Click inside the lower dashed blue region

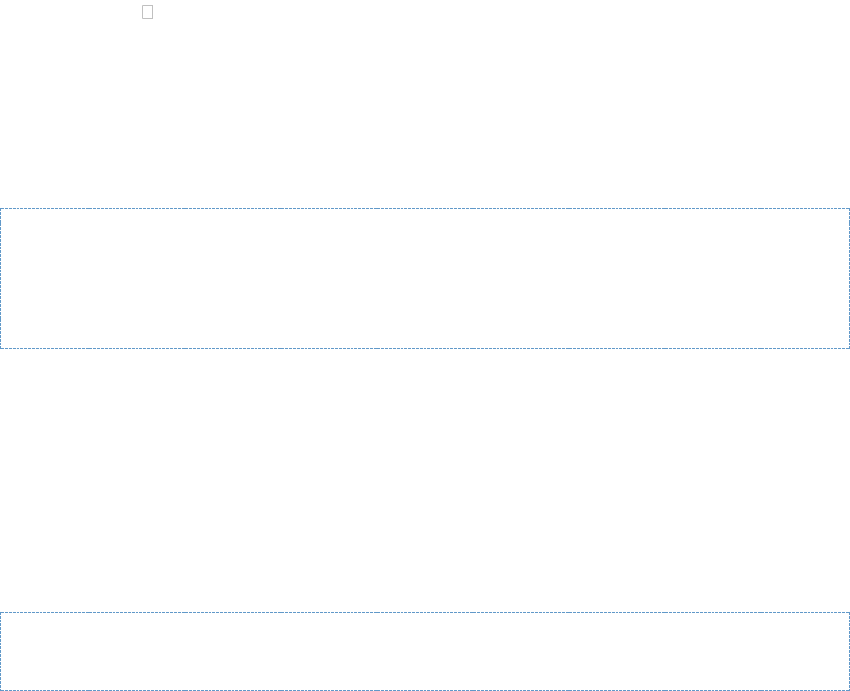(425, 651)
